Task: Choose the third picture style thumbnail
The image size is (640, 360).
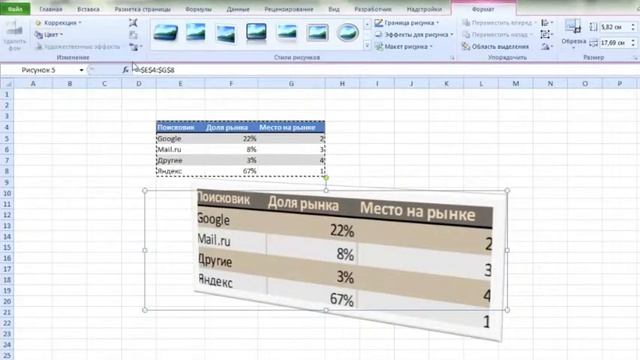Action: pyautogui.click(x=226, y=33)
